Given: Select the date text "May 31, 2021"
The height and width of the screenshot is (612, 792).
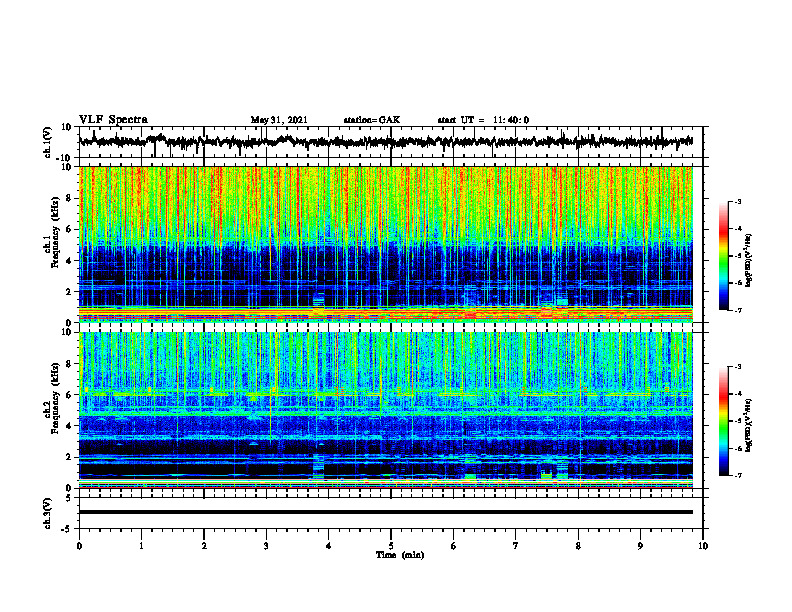Looking at the screenshot, I should pyautogui.click(x=279, y=120).
